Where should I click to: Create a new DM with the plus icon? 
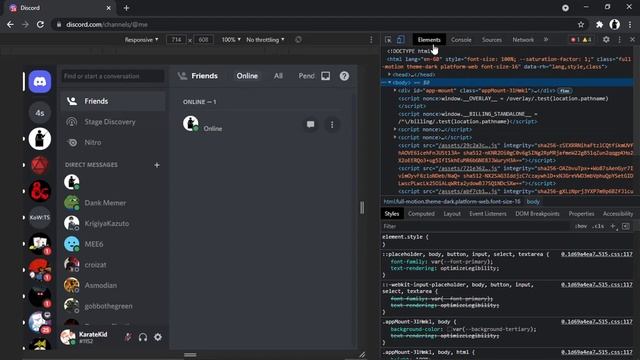coord(157,165)
